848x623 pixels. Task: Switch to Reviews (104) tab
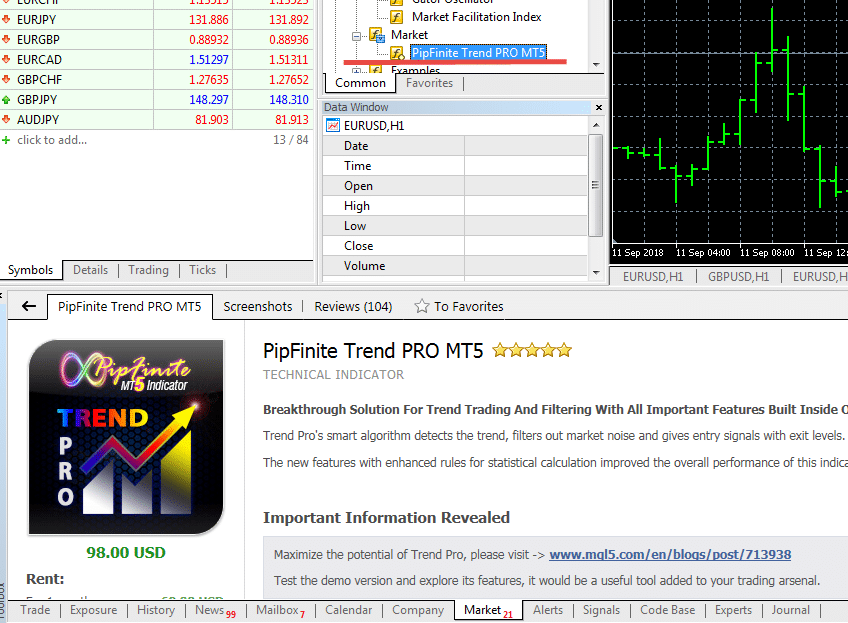point(353,307)
